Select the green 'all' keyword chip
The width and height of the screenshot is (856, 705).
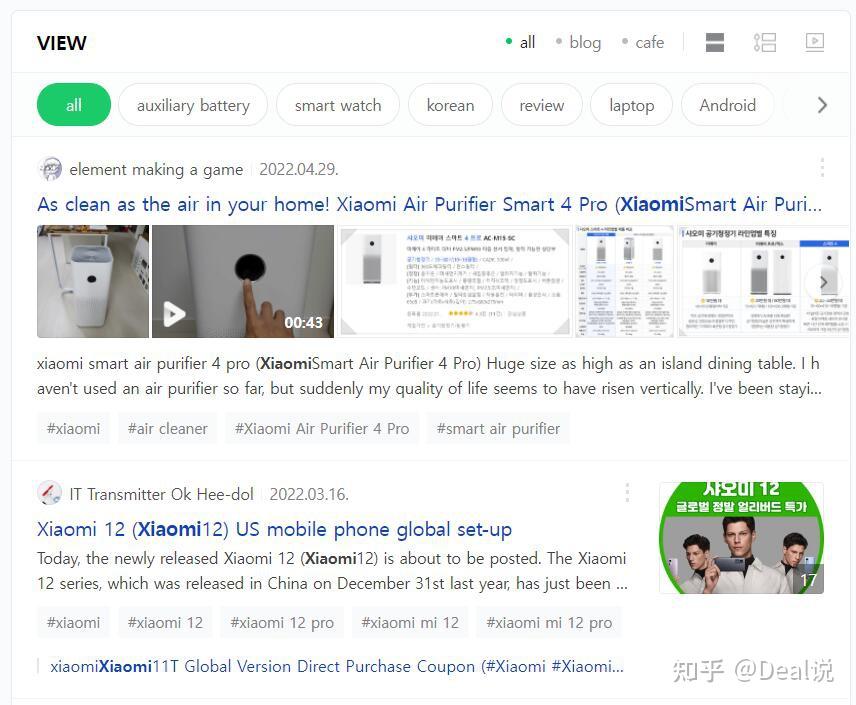pyautogui.click(x=74, y=105)
